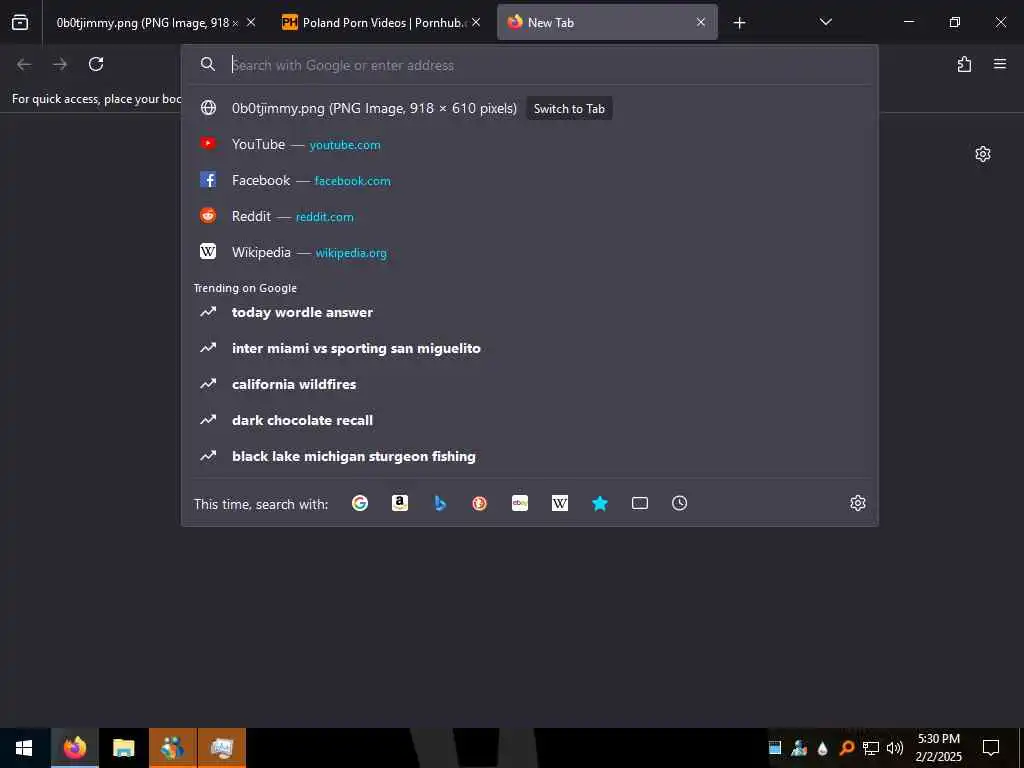
Task: Choose 'black lake michigan sturgeon fishing'
Action: coord(530,456)
